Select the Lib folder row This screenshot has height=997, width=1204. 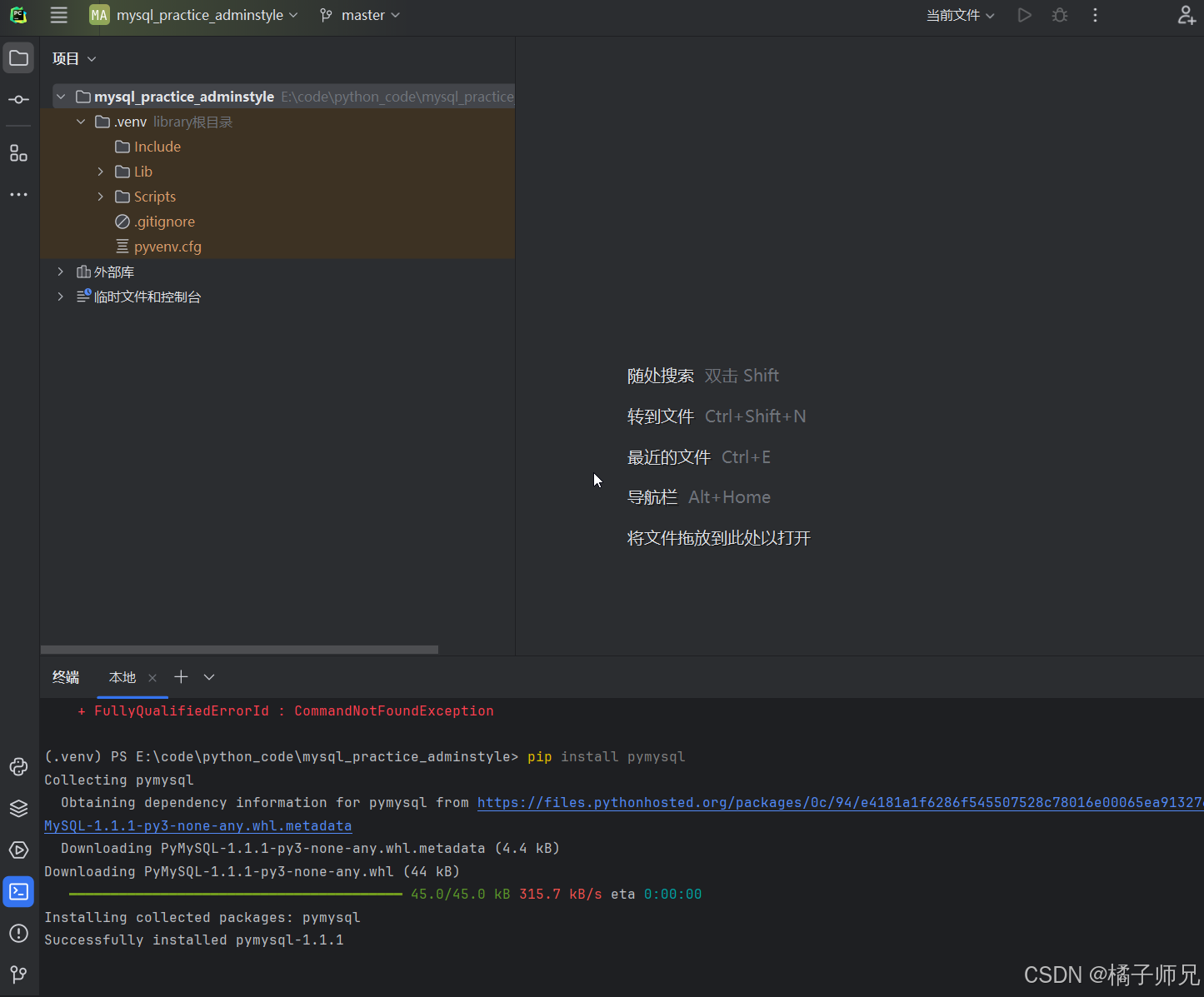(277, 172)
